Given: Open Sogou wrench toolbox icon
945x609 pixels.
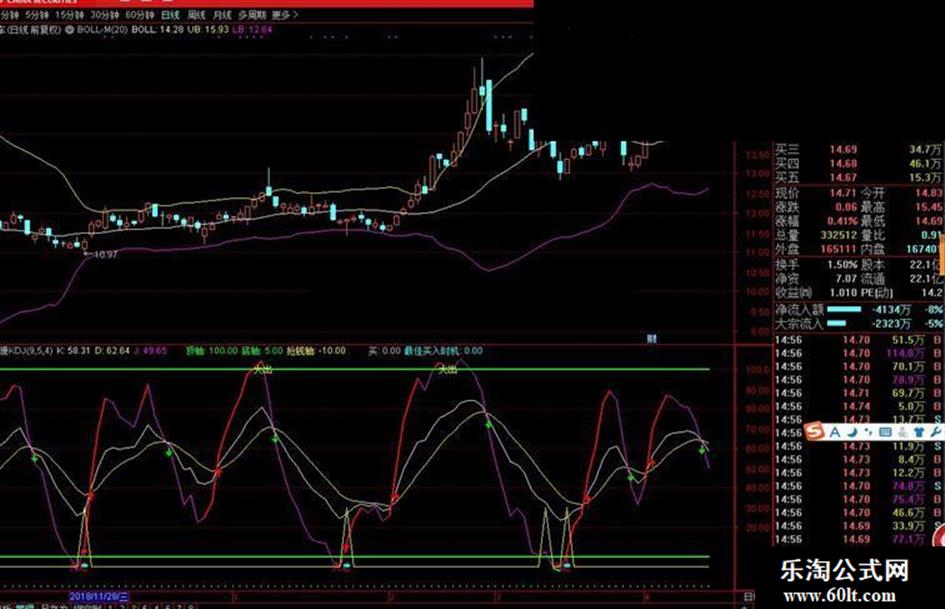Looking at the screenshot, I should coord(935,432).
